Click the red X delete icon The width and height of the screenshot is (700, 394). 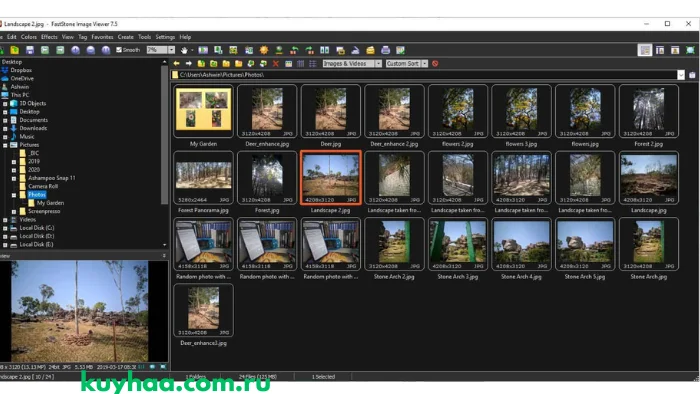[276, 64]
